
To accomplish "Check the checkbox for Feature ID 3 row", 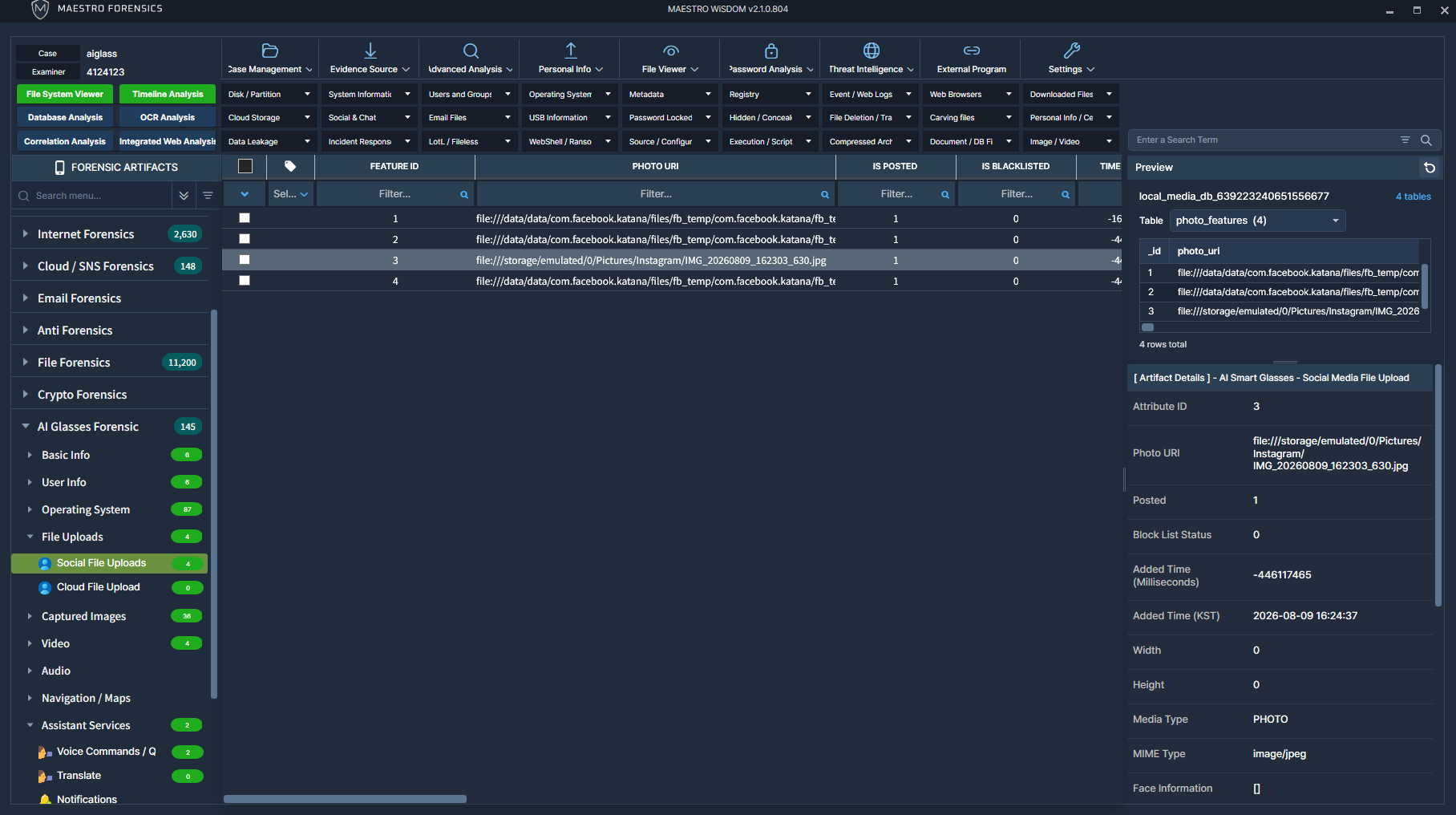I will pos(245,260).
